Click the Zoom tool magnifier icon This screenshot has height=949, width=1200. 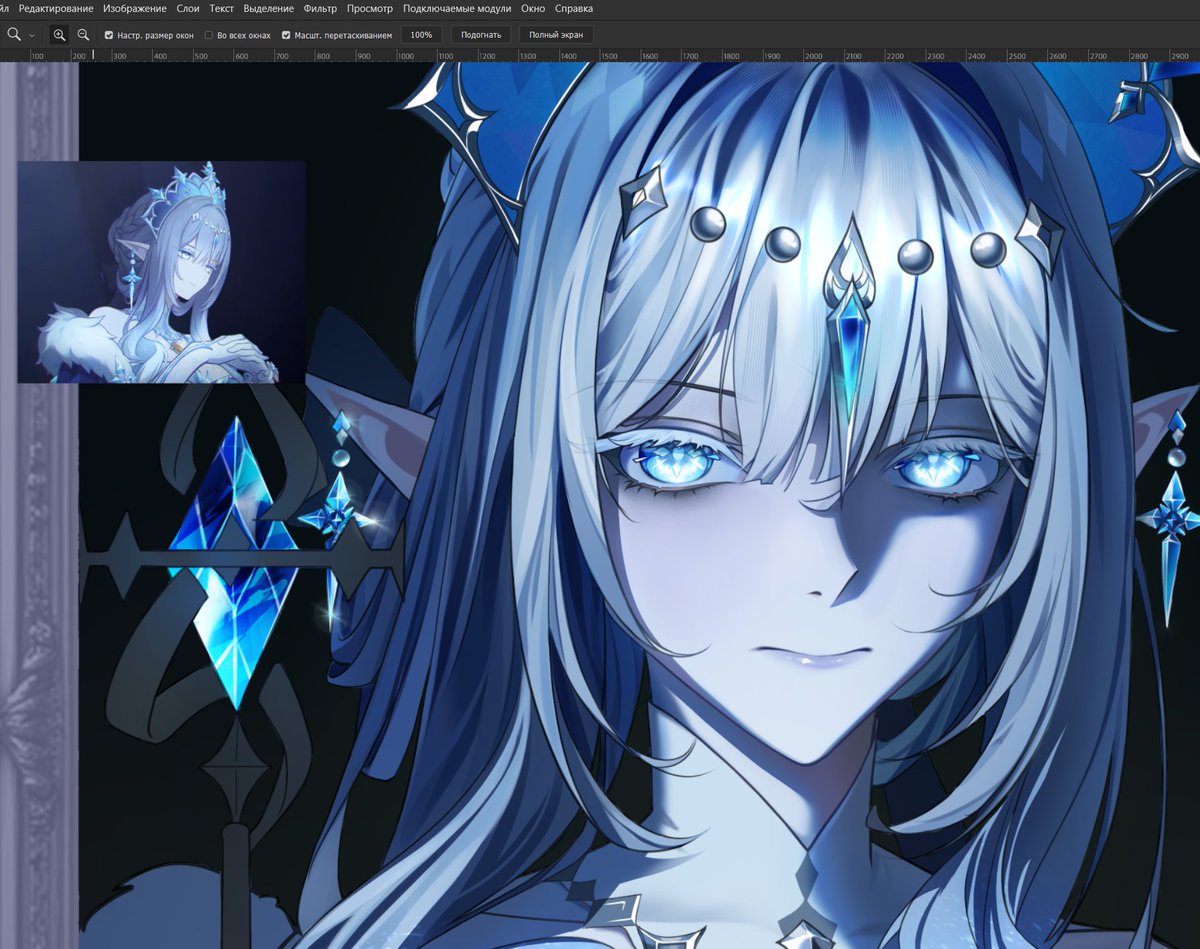tap(14, 34)
